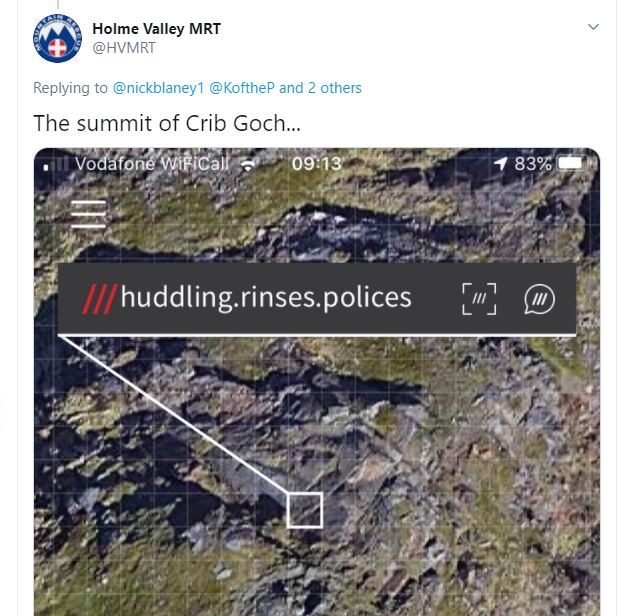Open @nickblaney1 profile link
634x616 pixels.
tap(158, 88)
